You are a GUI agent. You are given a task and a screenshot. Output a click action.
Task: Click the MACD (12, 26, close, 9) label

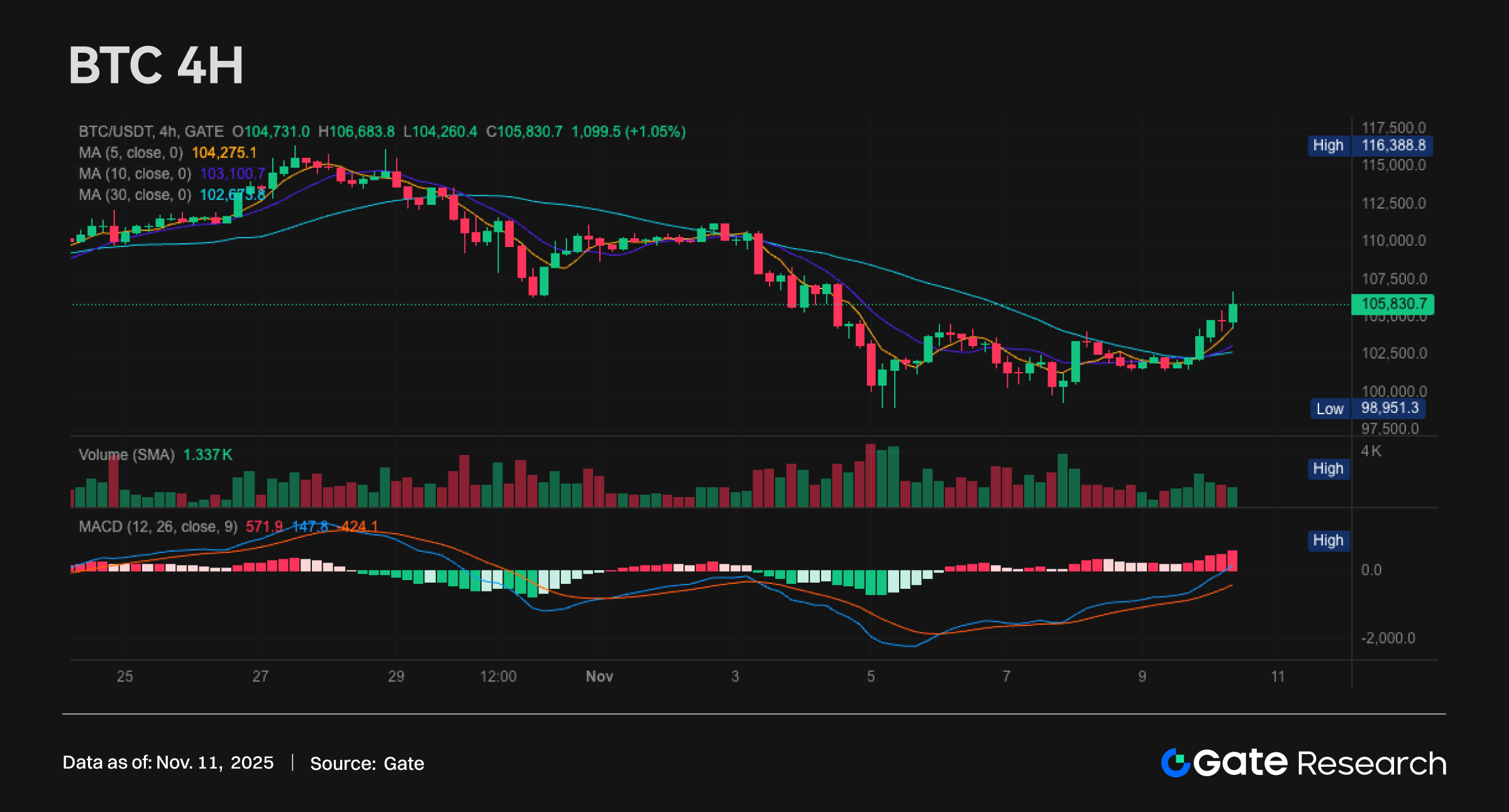(x=158, y=527)
